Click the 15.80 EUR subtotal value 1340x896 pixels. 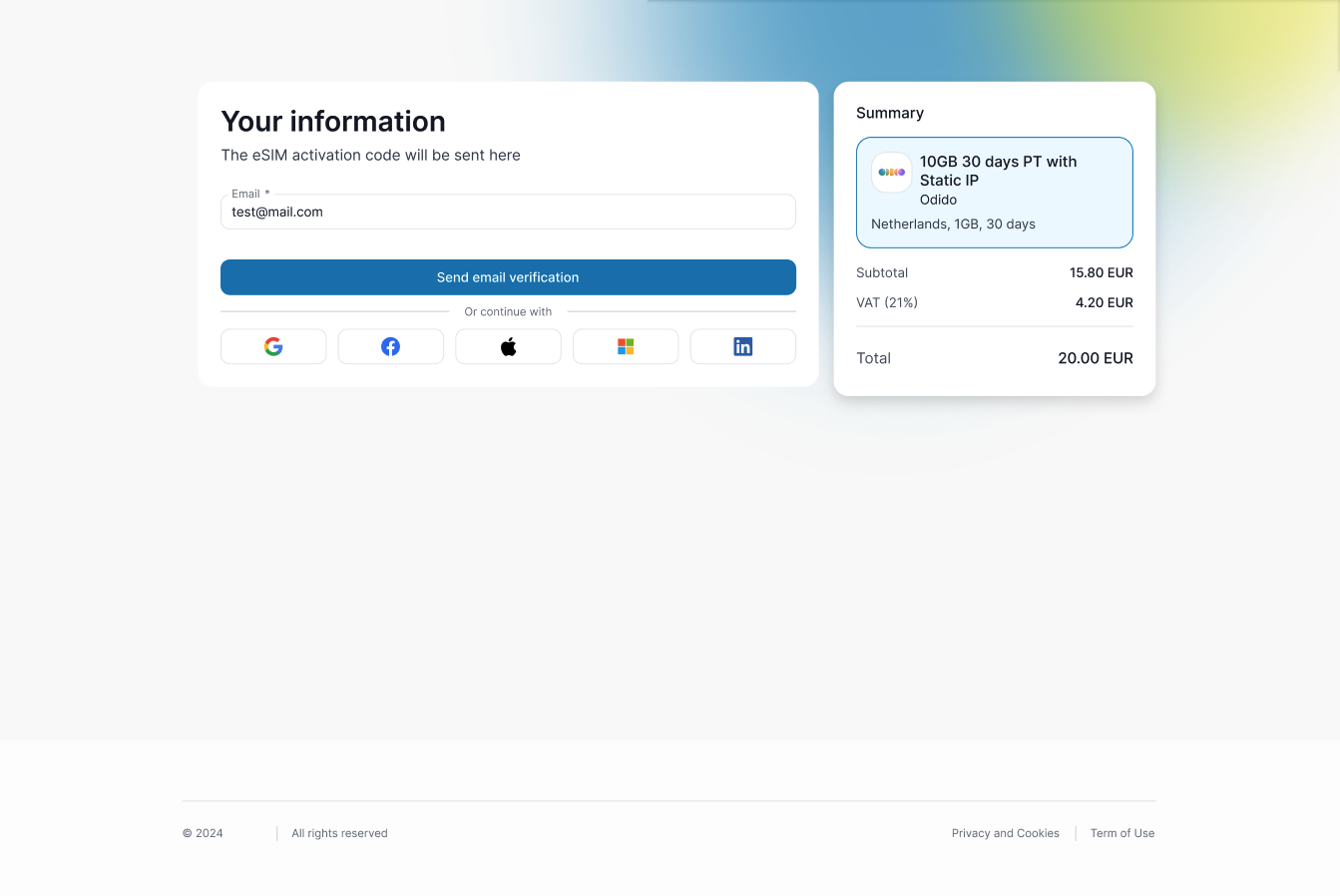point(1102,272)
